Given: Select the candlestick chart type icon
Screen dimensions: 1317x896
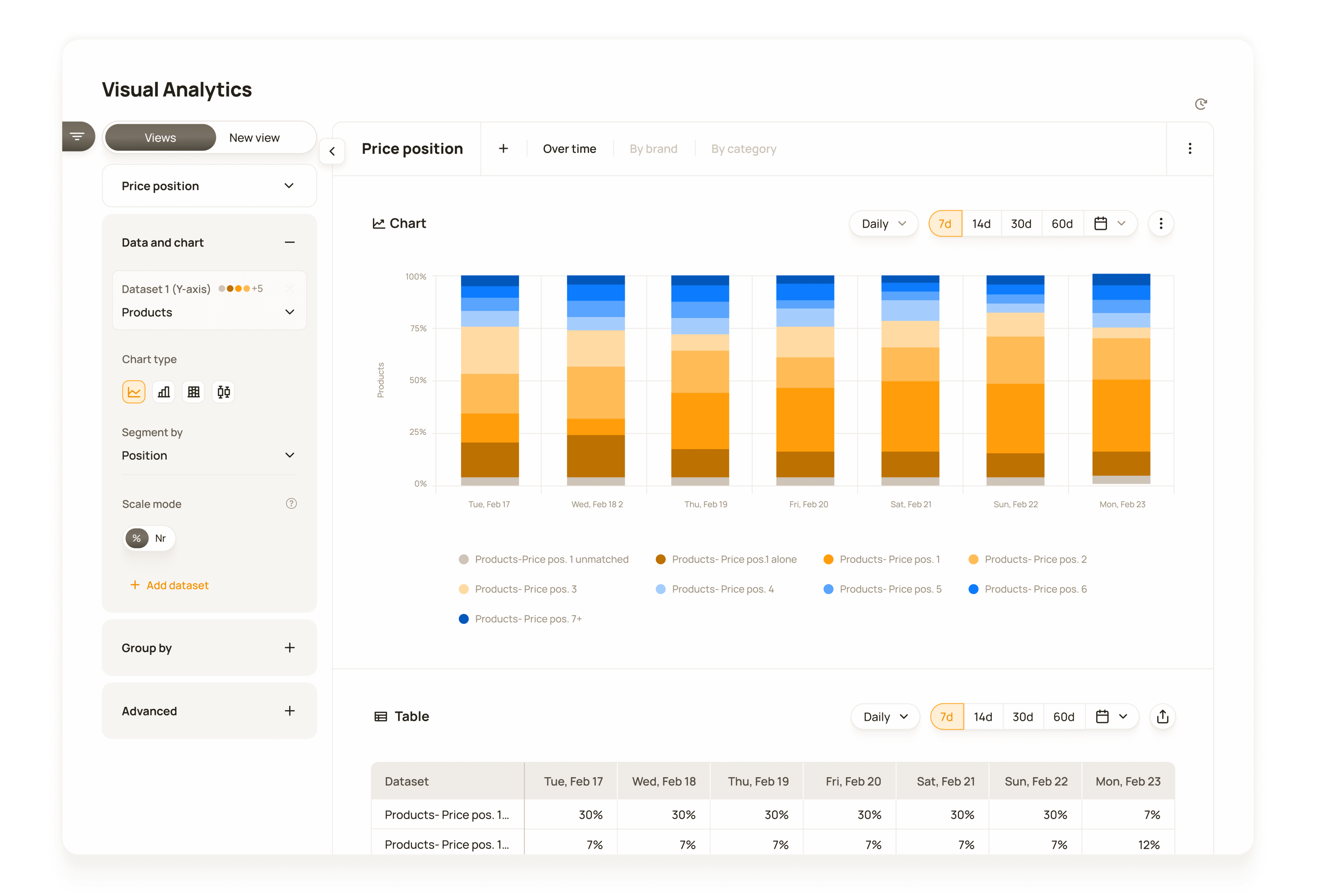Looking at the screenshot, I should [224, 392].
